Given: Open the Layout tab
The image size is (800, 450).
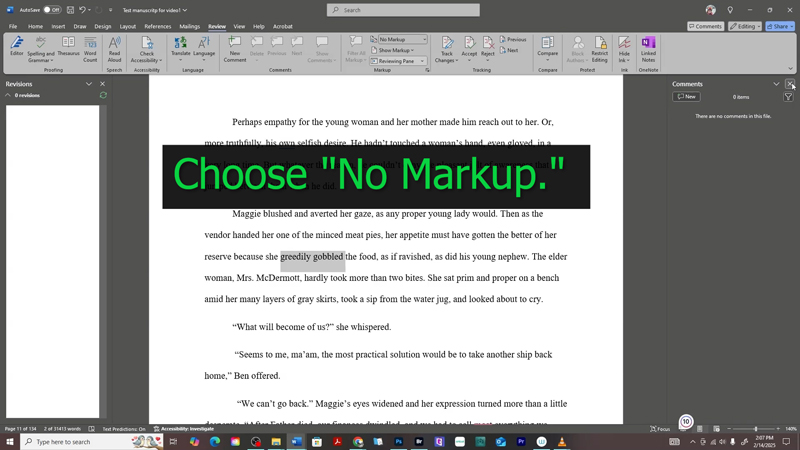Looking at the screenshot, I should click(128, 27).
